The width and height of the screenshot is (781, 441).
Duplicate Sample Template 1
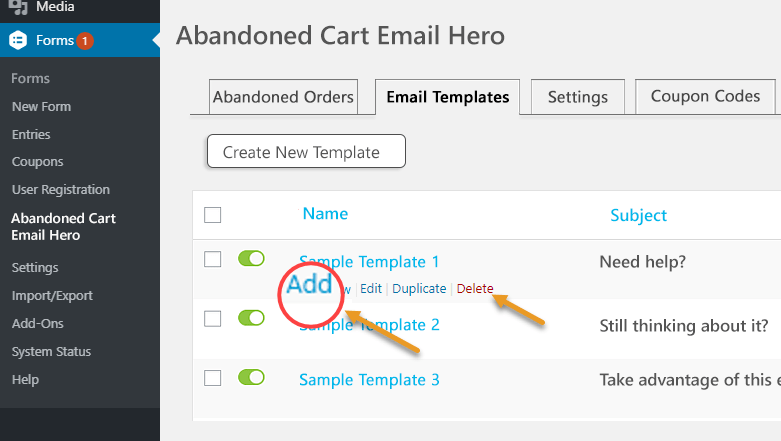click(419, 289)
